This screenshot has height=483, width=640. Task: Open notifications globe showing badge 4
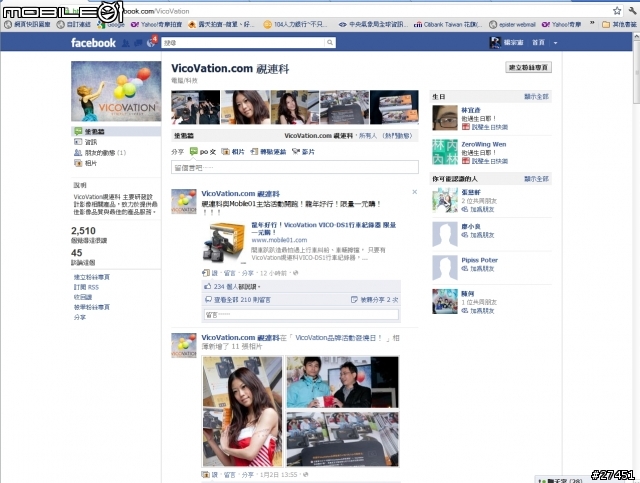point(151,42)
